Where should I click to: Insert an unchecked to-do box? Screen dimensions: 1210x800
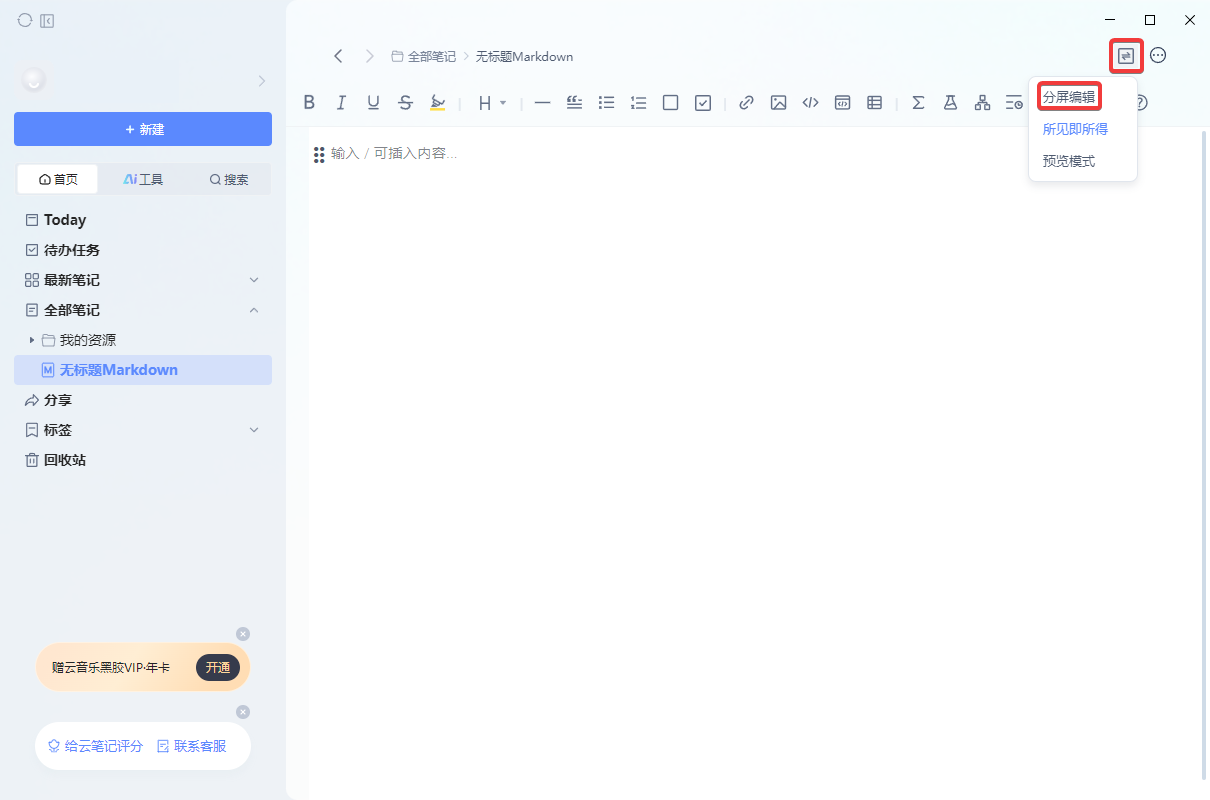click(670, 102)
